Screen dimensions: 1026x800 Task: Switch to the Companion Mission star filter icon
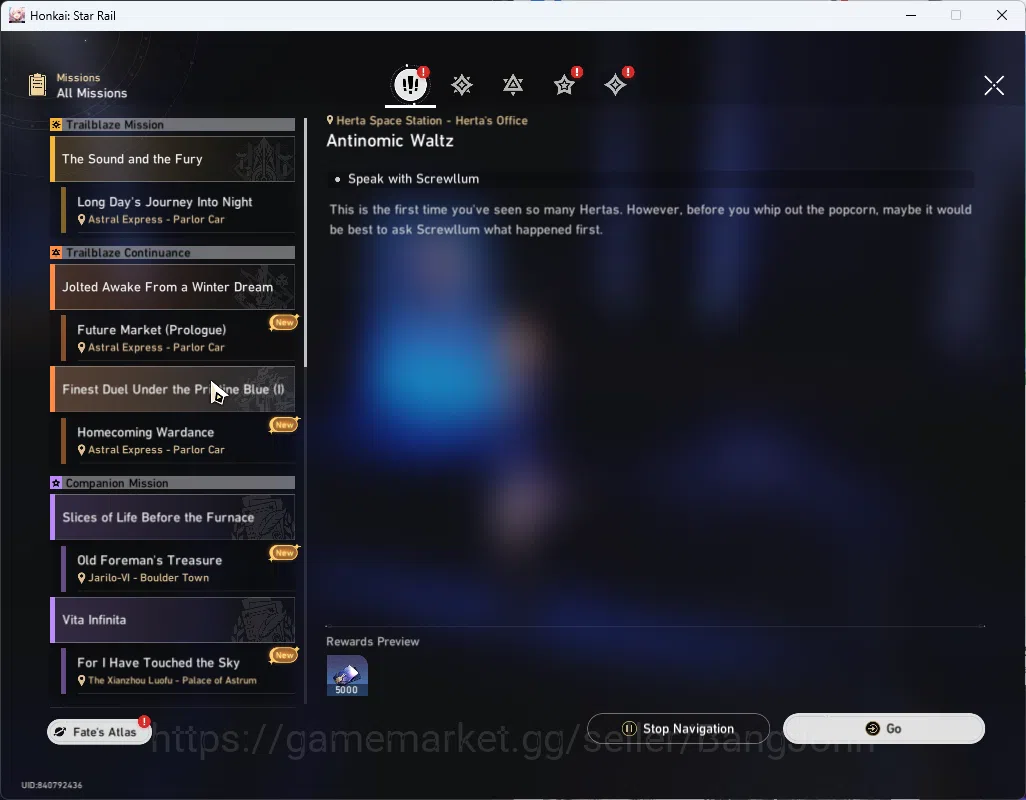pos(564,84)
